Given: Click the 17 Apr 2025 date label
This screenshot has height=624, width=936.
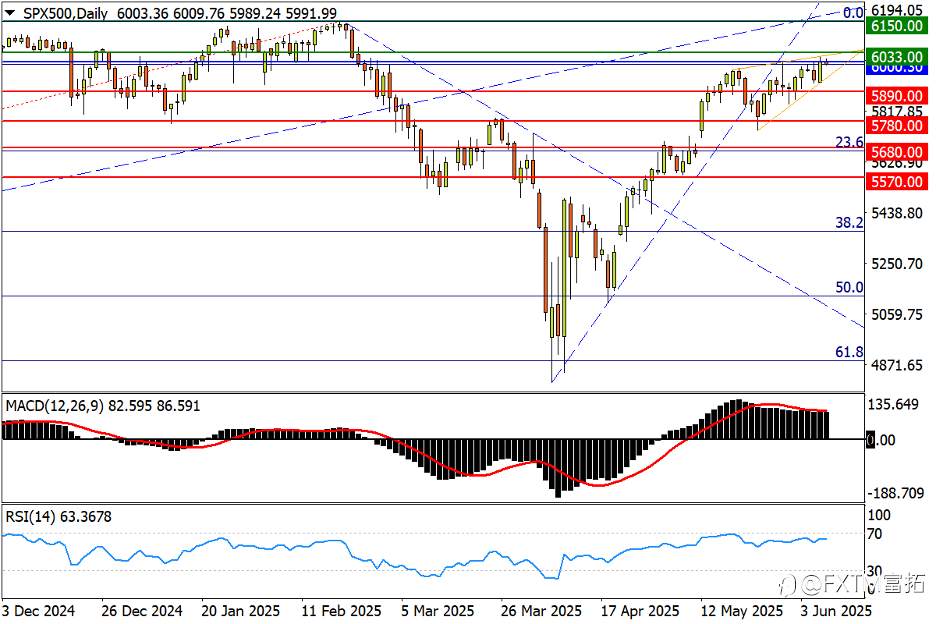Looking at the screenshot, I should coord(641,611).
